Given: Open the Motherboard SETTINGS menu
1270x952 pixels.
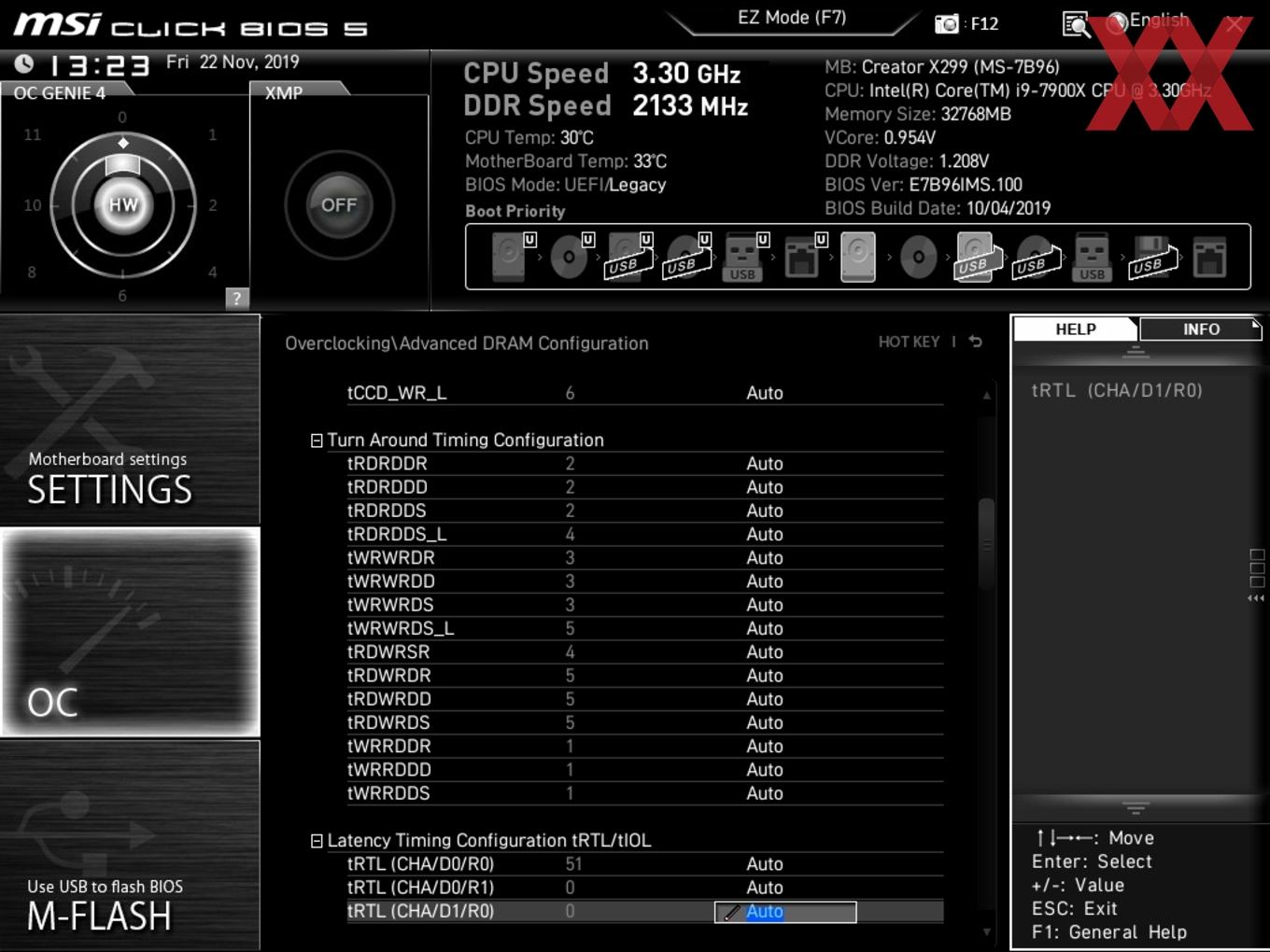Looking at the screenshot, I should [x=130, y=419].
